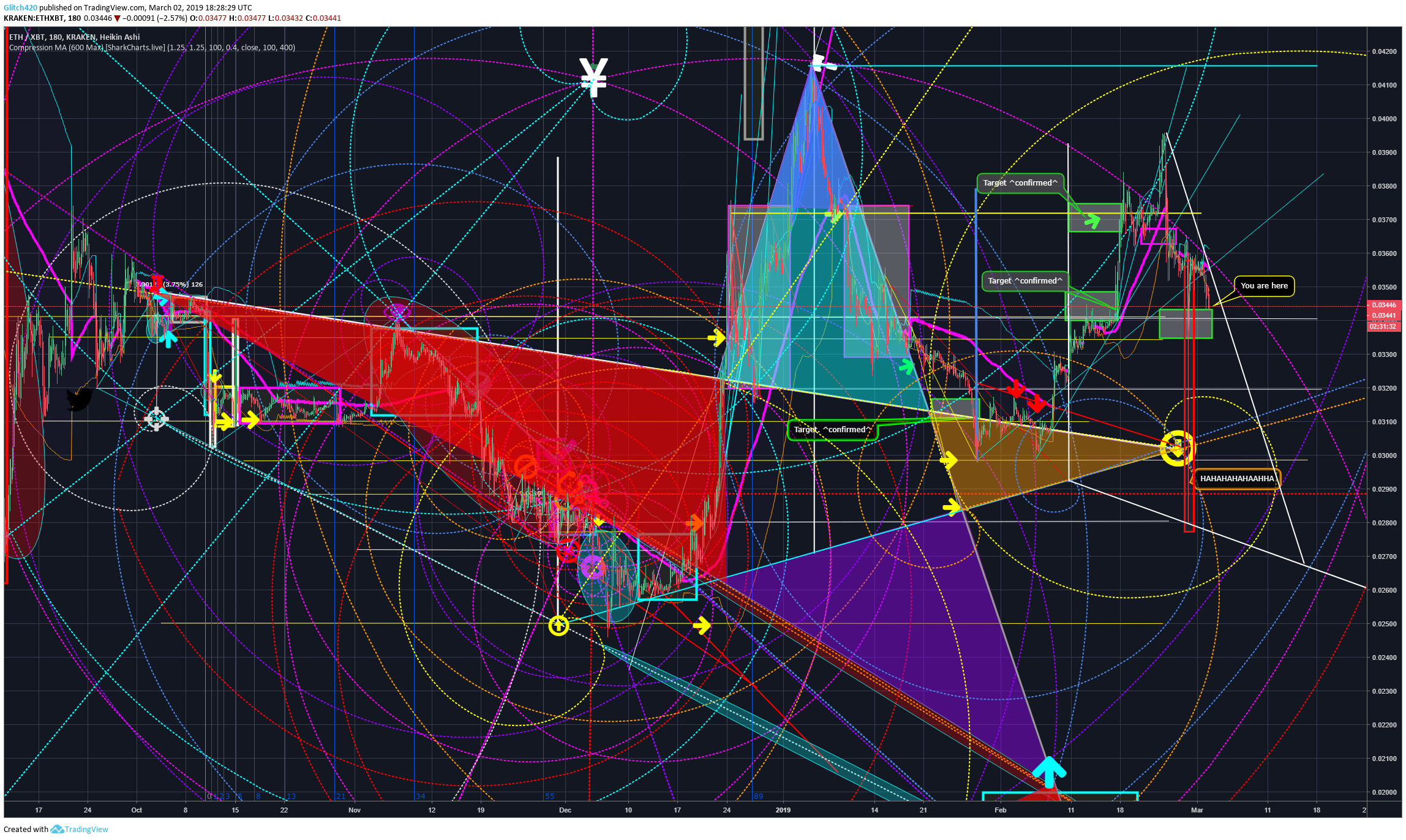Click the yellow circle with up arrow
Viewport: 1406px width, 840px height.
pos(558,626)
